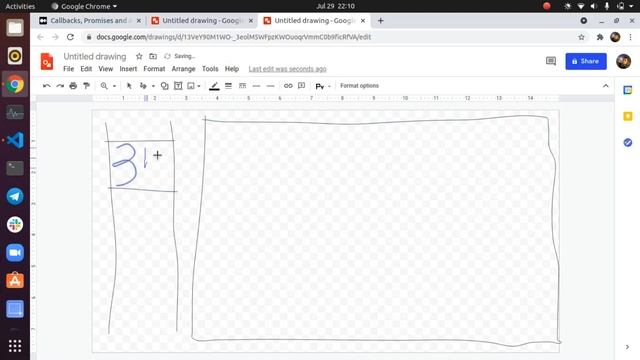This screenshot has height=360, width=640.
Task: Open the Insert menu
Action: (x=128, y=69)
